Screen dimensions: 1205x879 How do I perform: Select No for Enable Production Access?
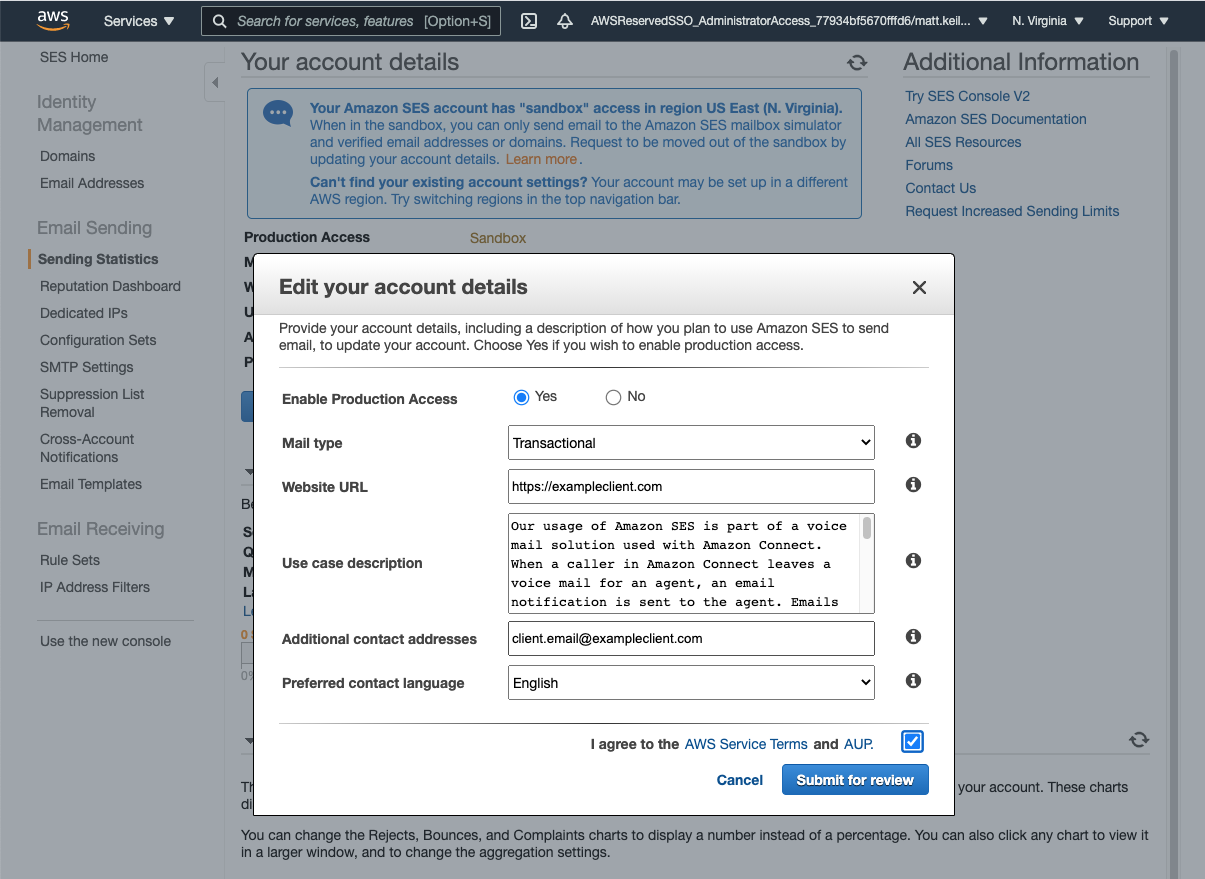point(613,397)
